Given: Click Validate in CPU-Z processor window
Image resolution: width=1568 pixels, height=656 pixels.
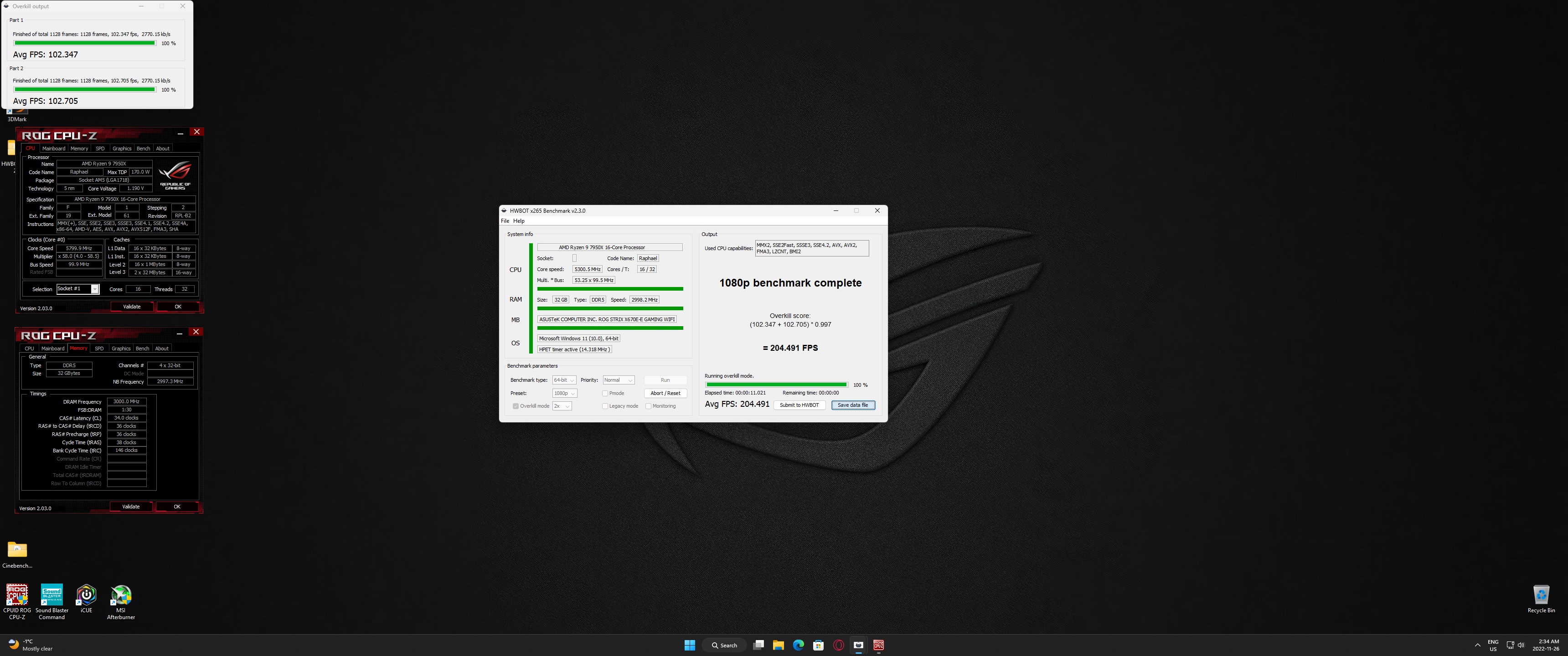Looking at the screenshot, I should coord(132,307).
